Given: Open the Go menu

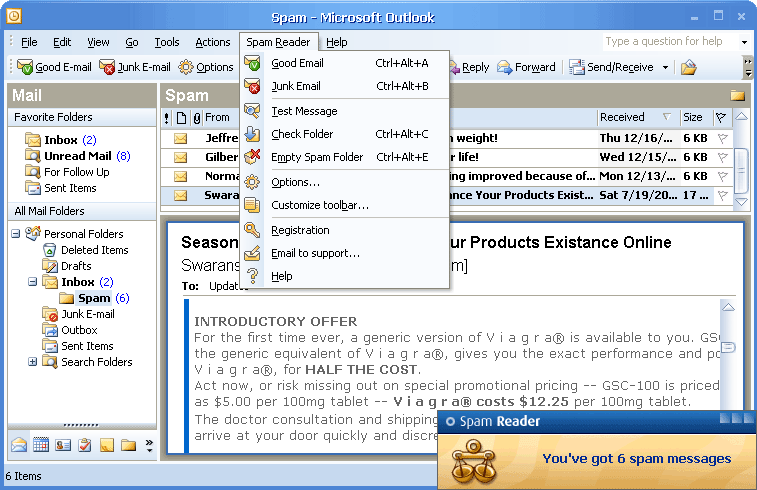Looking at the screenshot, I should point(132,42).
